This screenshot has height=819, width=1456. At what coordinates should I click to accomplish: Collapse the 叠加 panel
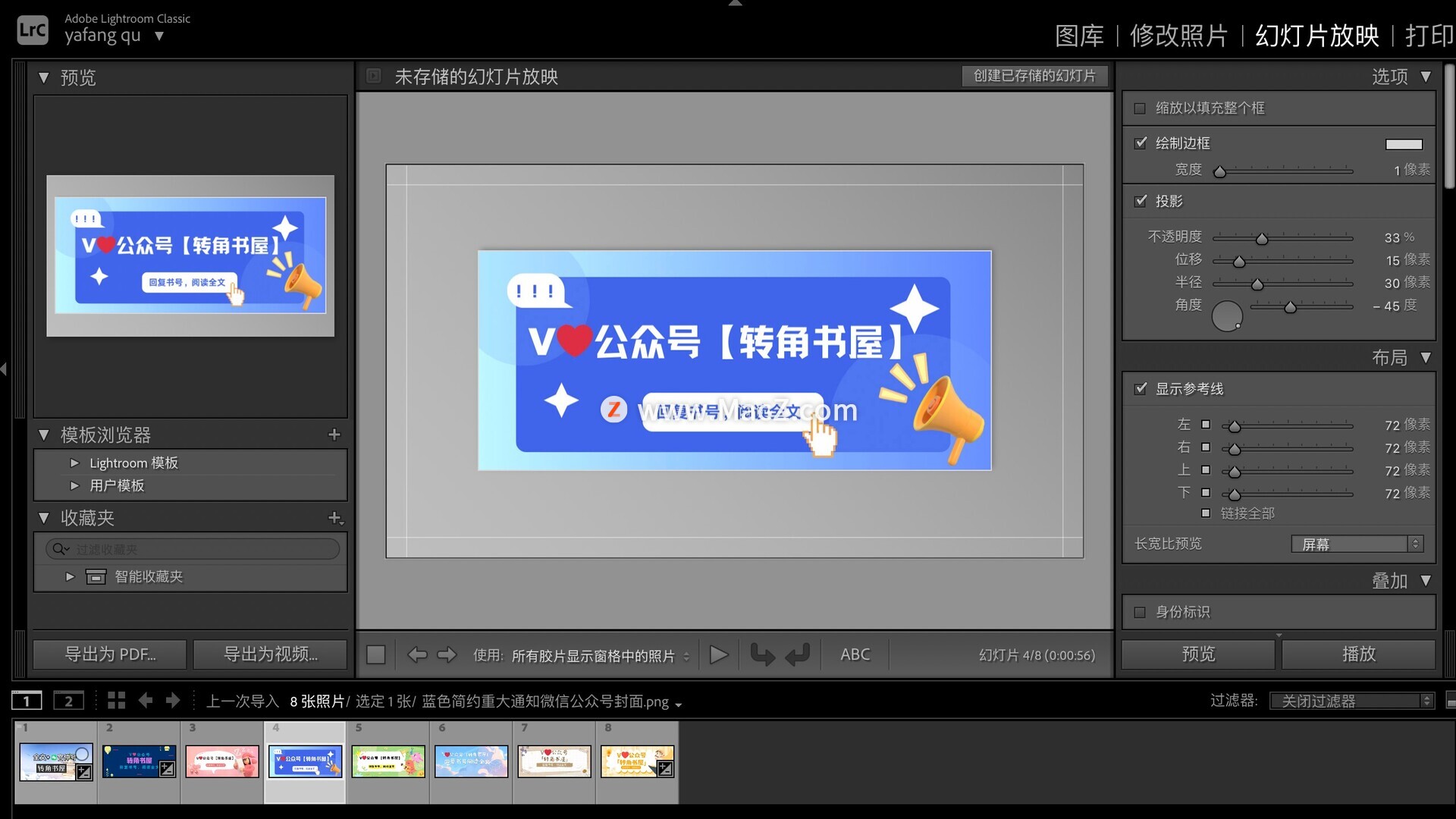1426,581
